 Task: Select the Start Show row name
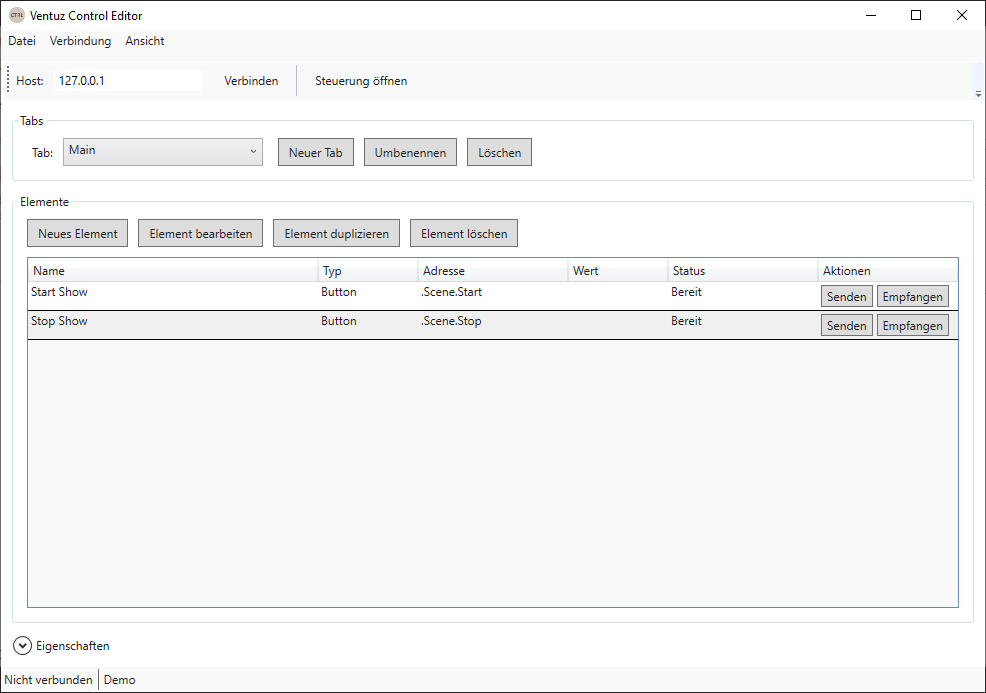click(59, 292)
